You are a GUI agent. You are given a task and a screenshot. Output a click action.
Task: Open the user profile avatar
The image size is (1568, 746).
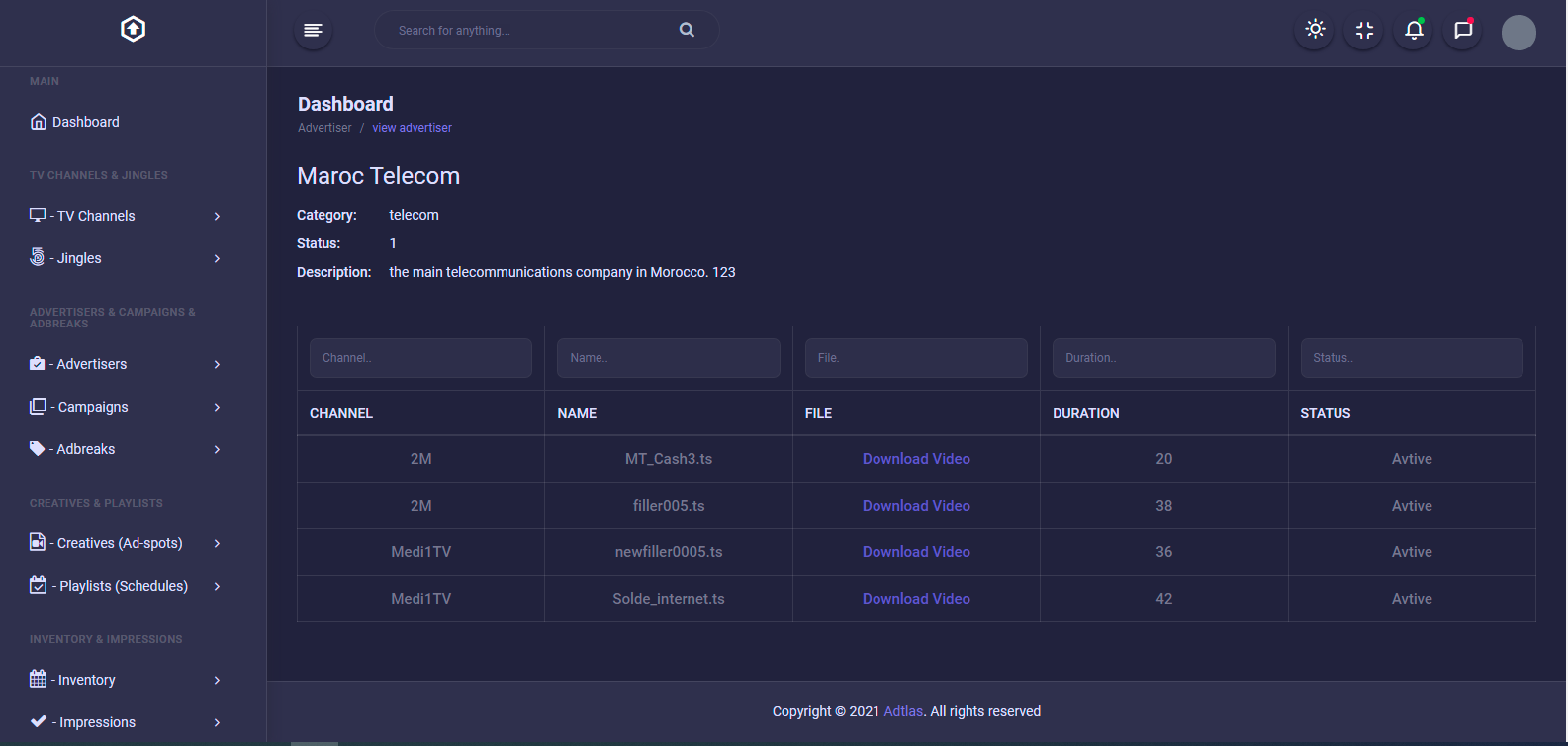(x=1519, y=33)
